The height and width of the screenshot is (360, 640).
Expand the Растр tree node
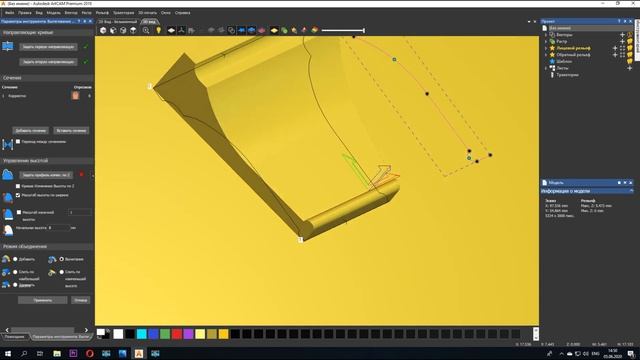546,41
